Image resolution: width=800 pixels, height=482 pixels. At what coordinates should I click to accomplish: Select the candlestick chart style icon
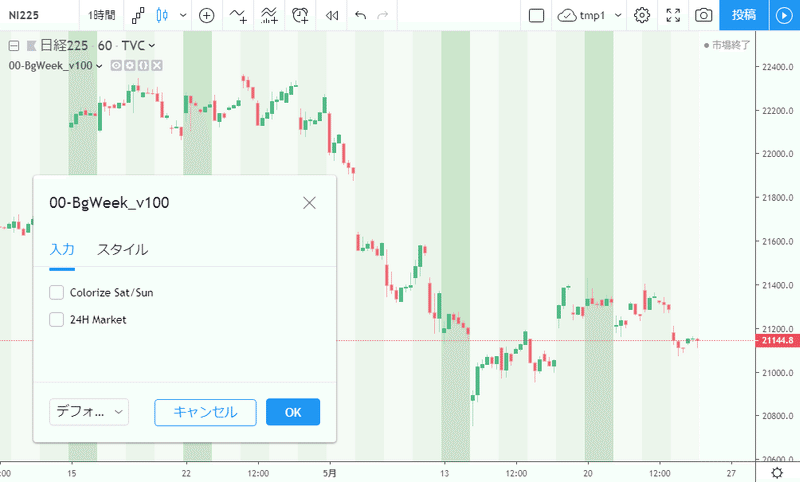[x=162, y=15]
